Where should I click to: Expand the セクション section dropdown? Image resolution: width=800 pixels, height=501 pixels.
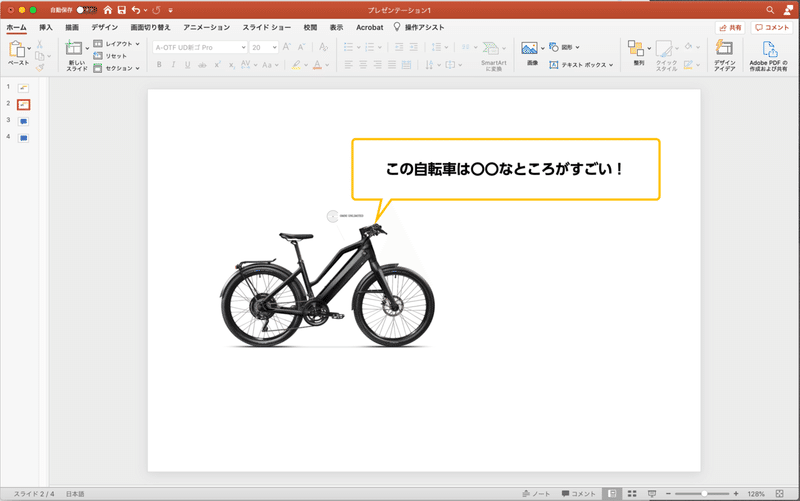(x=138, y=68)
